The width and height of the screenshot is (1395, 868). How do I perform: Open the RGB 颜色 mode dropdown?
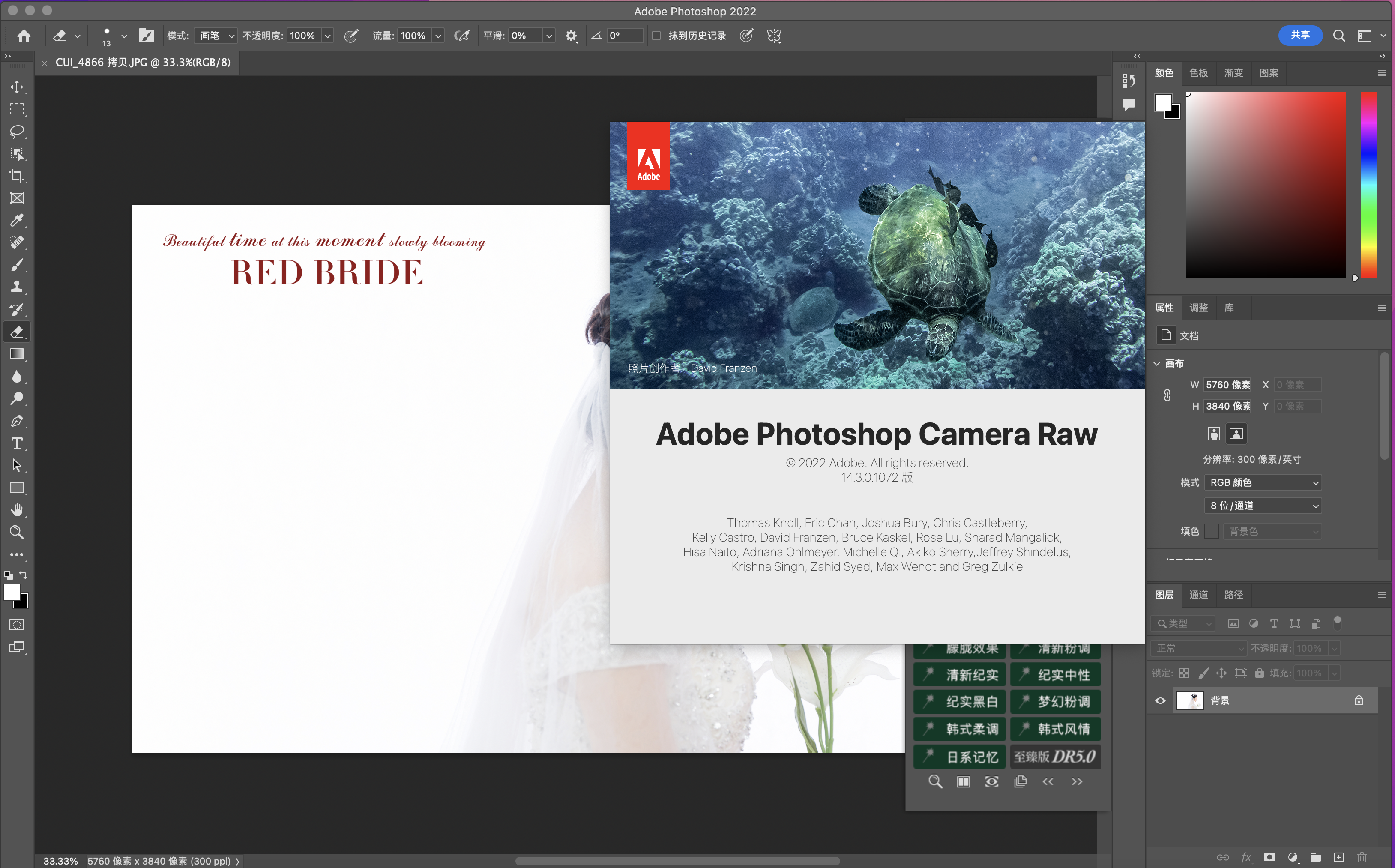click(x=1262, y=482)
